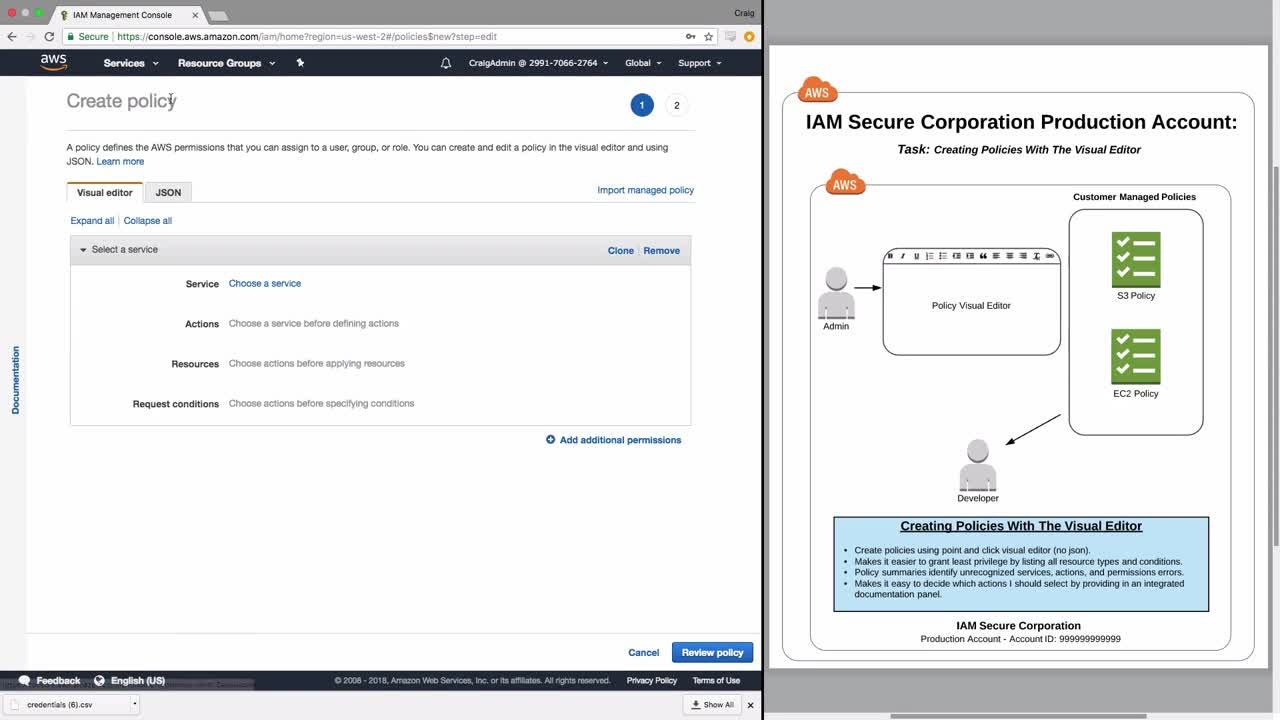Expand the Resource Groups menu
The height and width of the screenshot is (720, 1280).
coord(226,63)
